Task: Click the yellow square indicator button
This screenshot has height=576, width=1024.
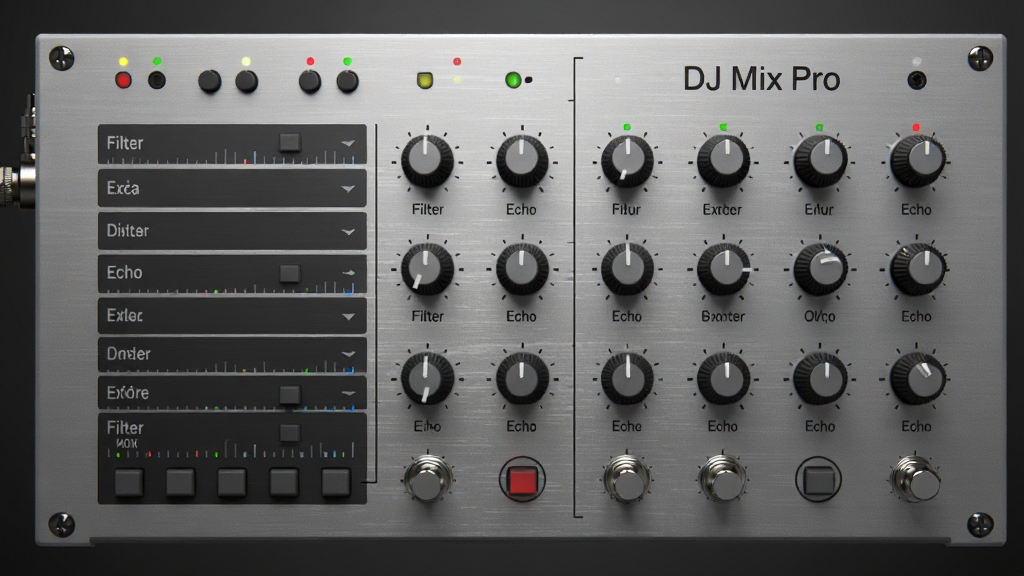Action: [424, 80]
